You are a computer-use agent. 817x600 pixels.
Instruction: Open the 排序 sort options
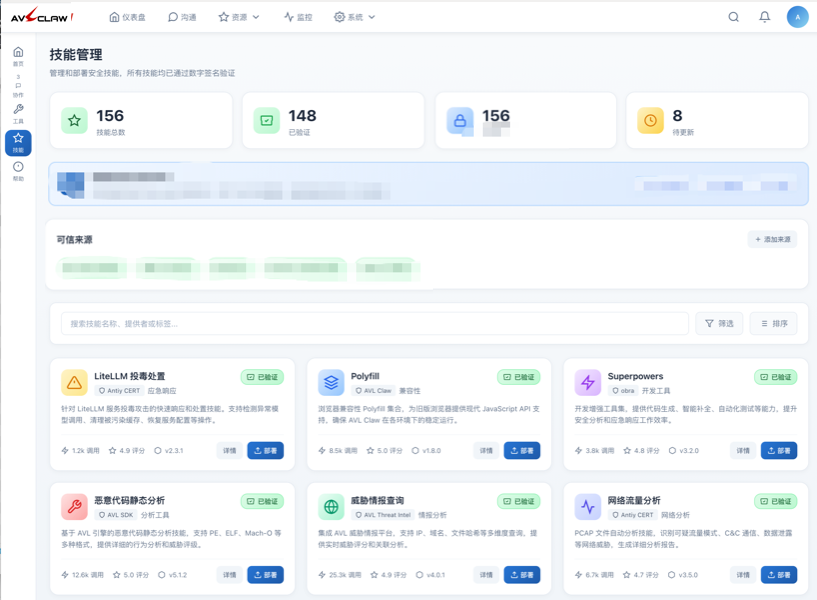[x=773, y=323]
